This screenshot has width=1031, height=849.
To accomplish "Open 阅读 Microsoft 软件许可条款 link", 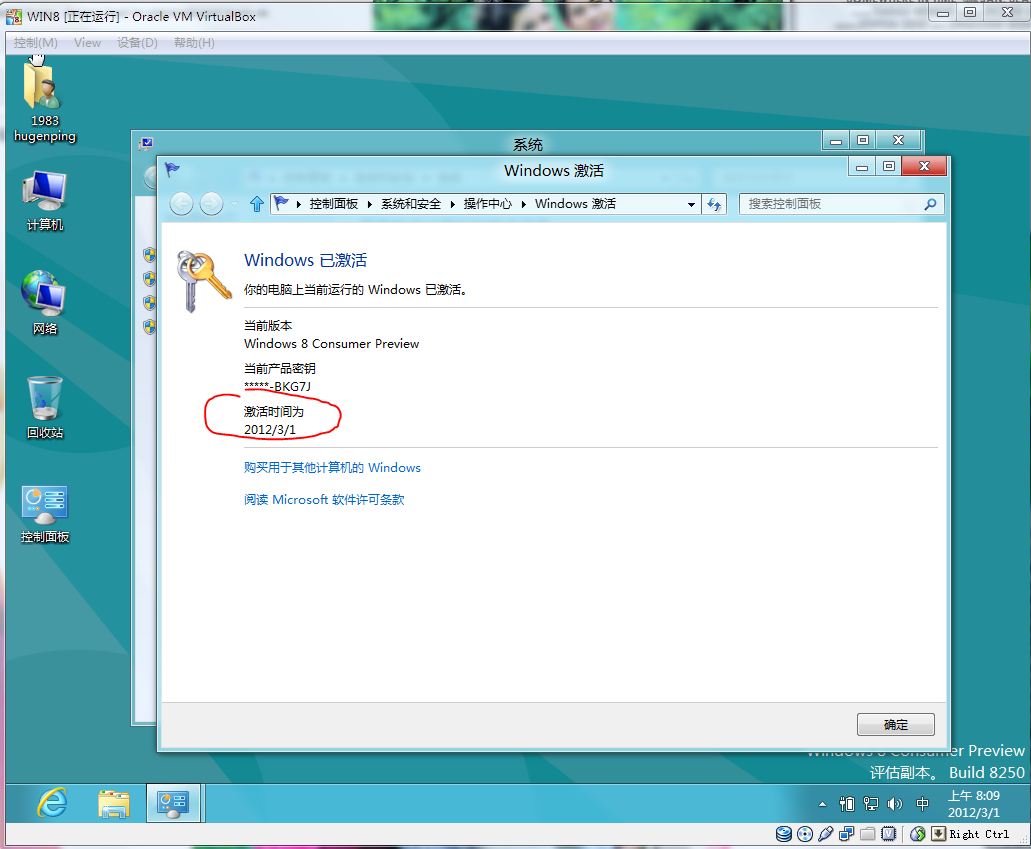I will click(324, 500).
